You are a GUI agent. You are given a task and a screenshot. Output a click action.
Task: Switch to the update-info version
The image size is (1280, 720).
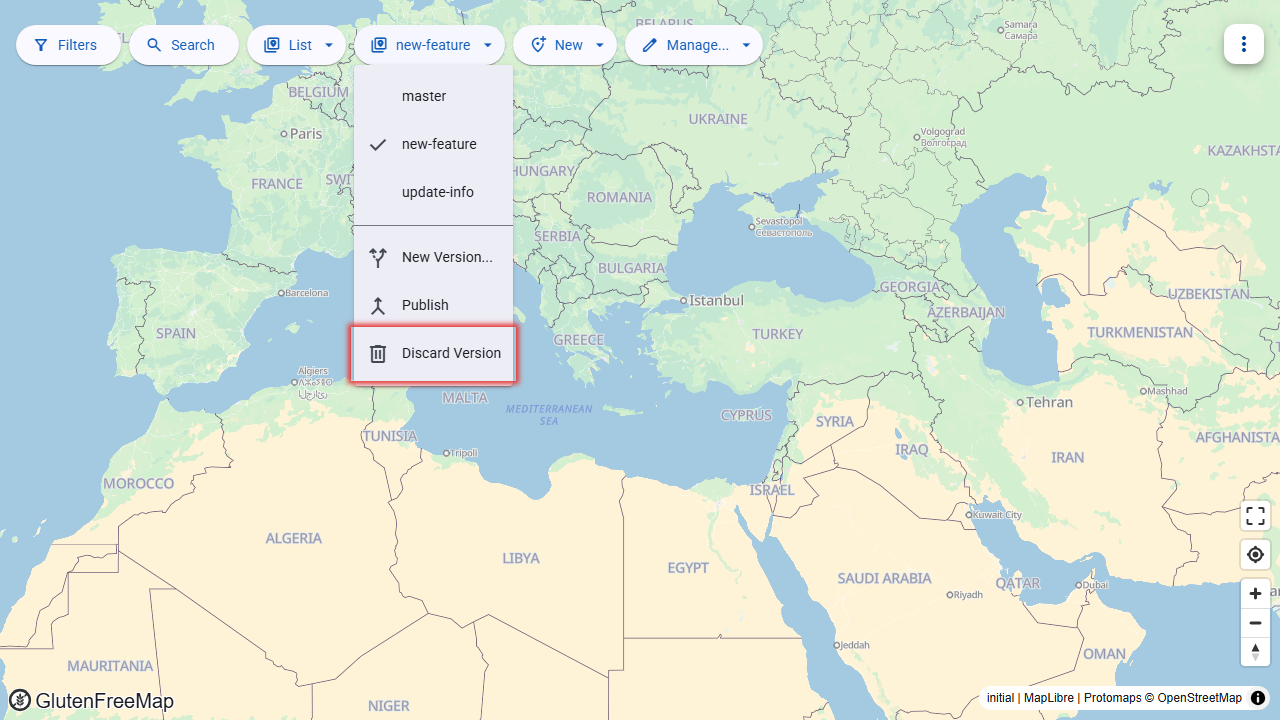point(433,192)
